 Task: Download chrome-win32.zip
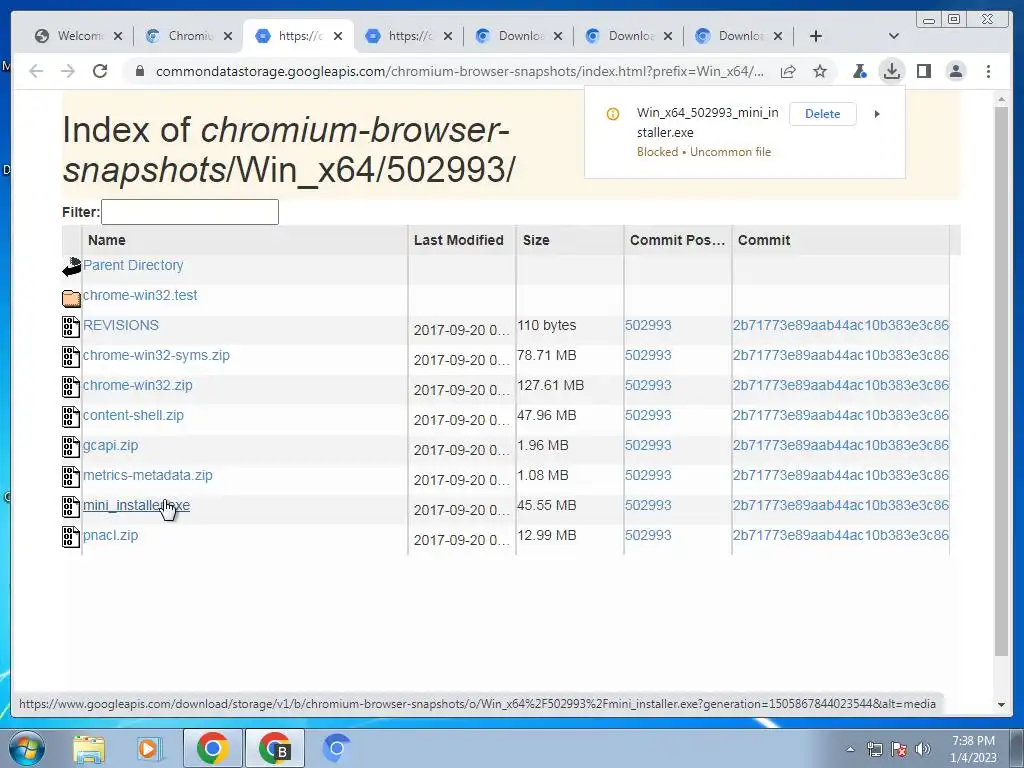pos(138,385)
